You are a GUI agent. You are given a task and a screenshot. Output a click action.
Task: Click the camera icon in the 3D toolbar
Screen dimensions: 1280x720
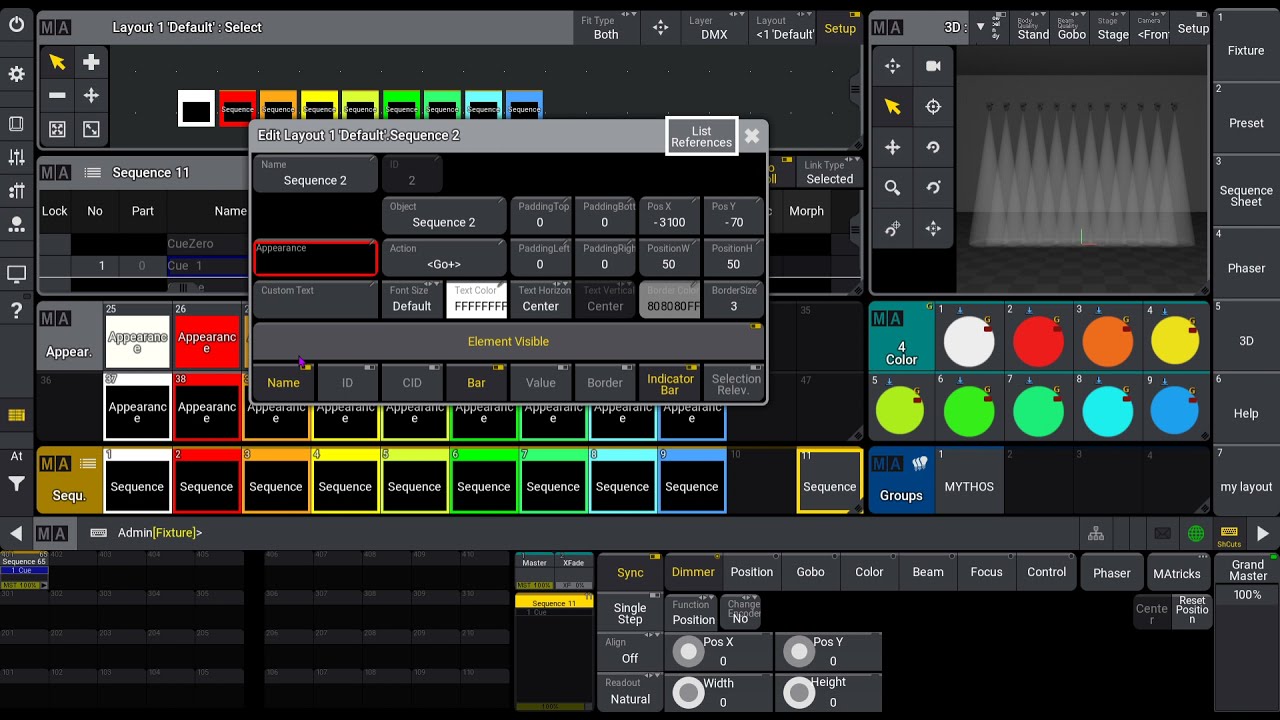point(933,66)
